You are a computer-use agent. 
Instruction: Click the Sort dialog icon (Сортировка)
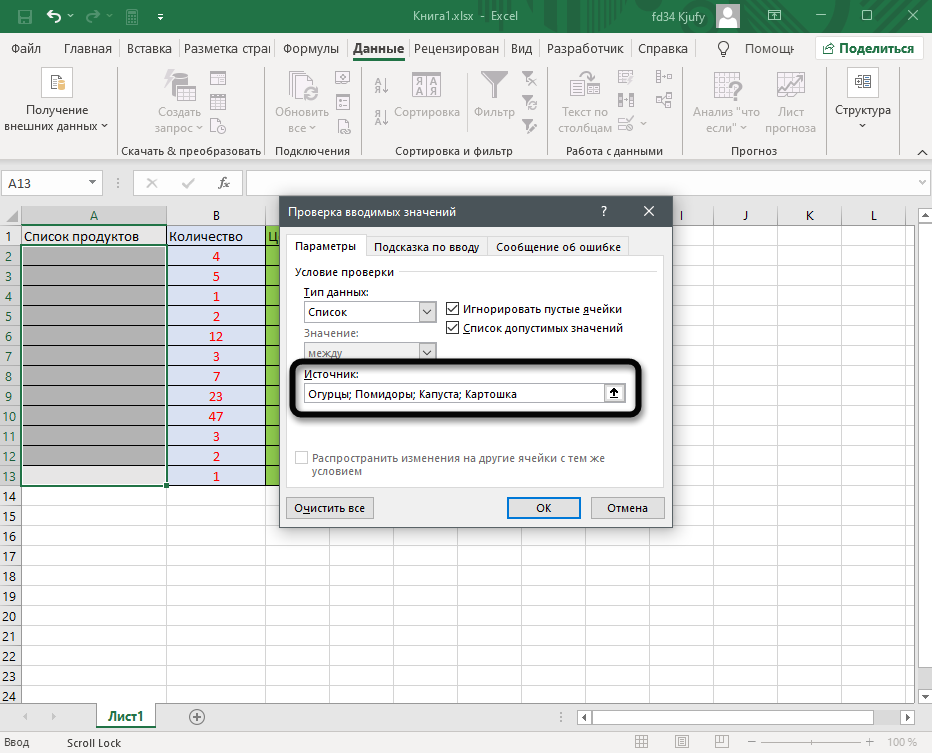click(426, 86)
